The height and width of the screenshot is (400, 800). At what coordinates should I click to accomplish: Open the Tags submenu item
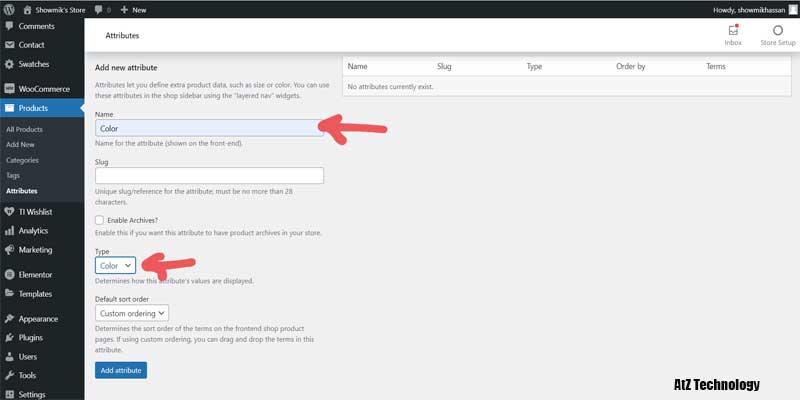pos(14,175)
